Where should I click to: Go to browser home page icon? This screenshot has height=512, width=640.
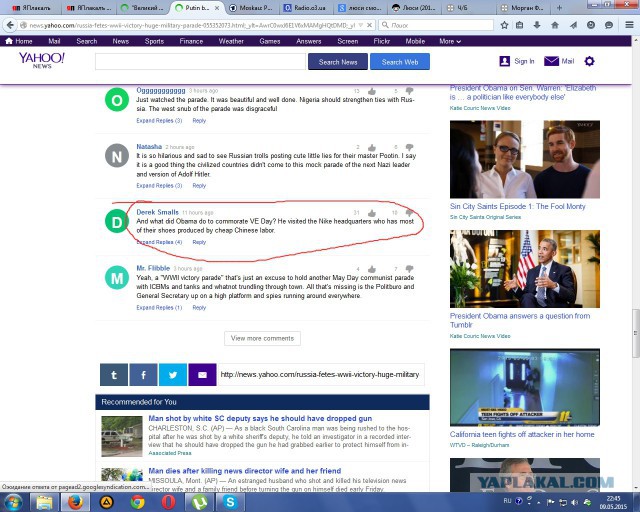point(555,25)
